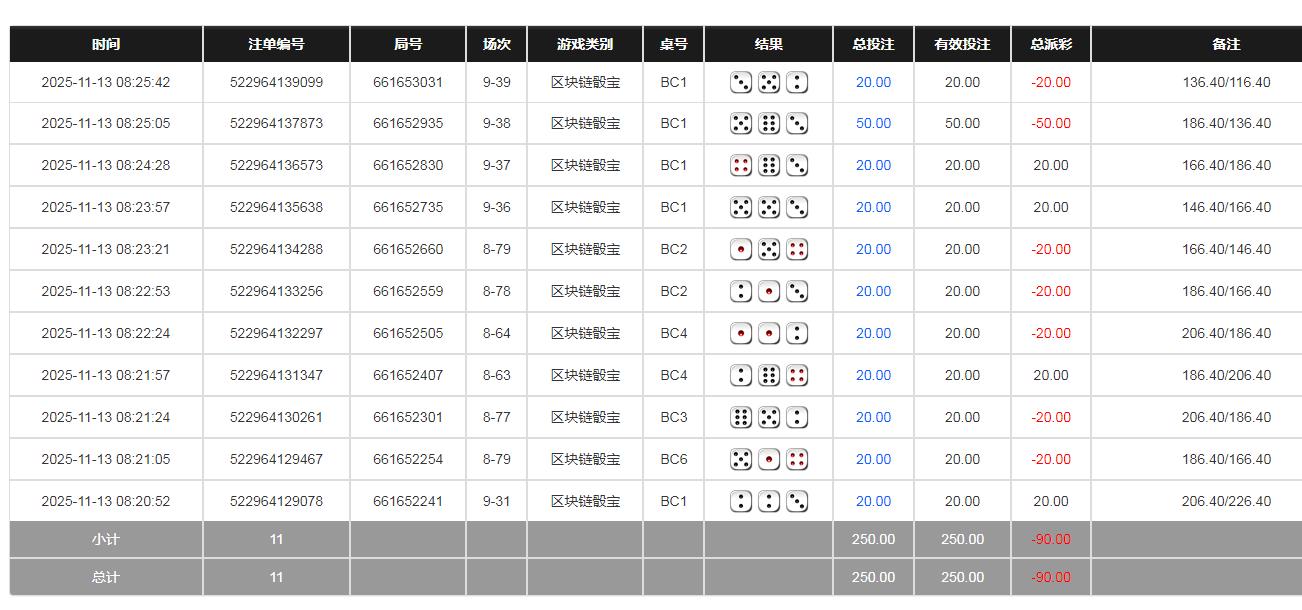Click the middle six-dot die in round 661652407
Screen dimensions: 1302x610
point(769,376)
